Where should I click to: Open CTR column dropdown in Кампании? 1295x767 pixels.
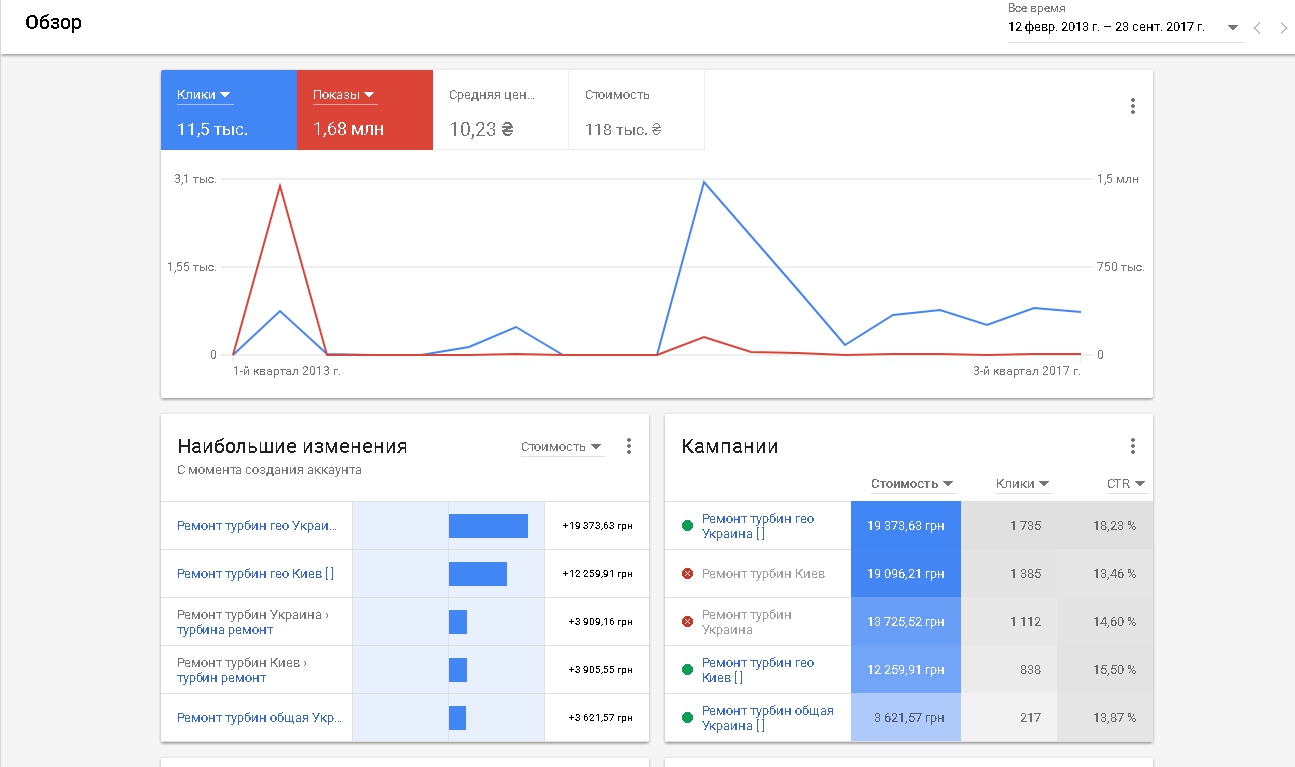[x=1126, y=484]
